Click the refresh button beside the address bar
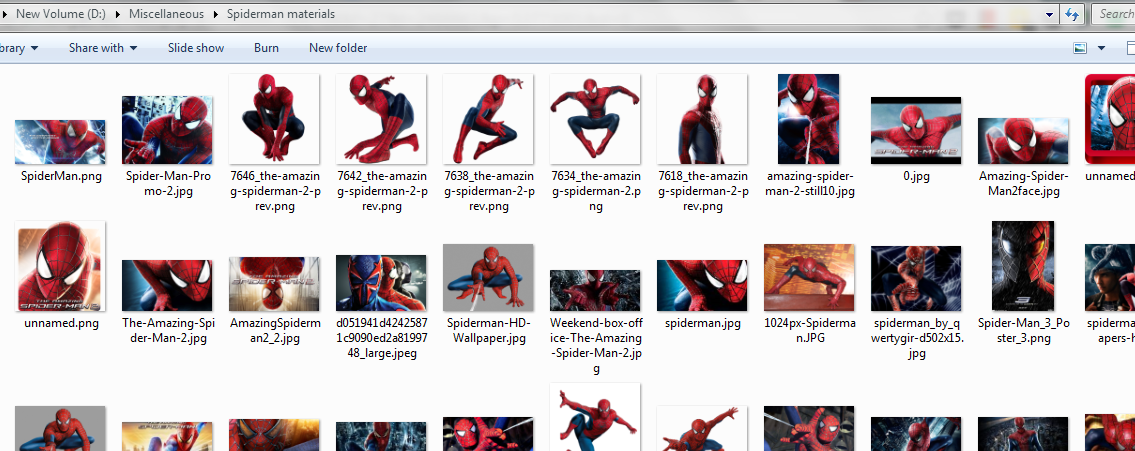Viewport: 1135px width, 451px height. tap(1072, 14)
